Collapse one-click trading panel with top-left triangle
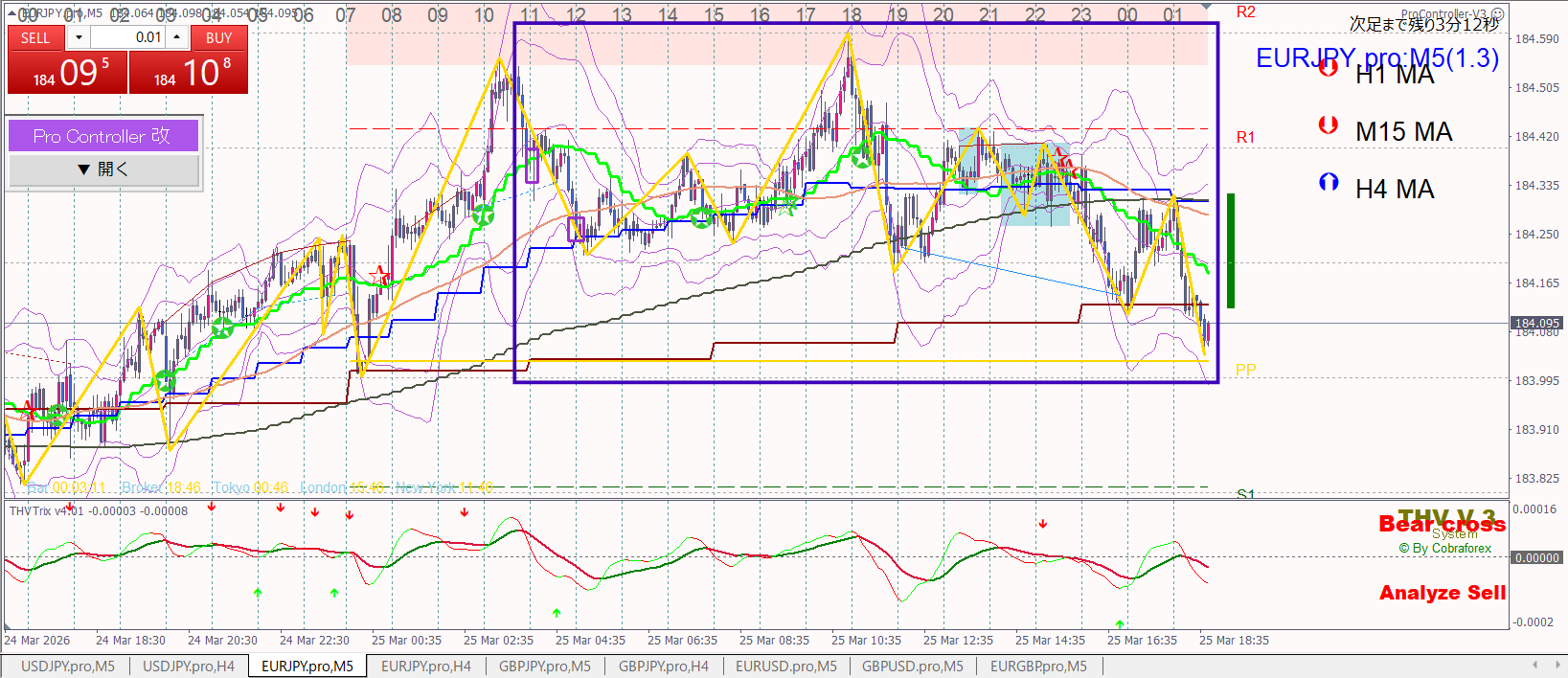The height and width of the screenshot is (678, 1568). tap(12, 12)
